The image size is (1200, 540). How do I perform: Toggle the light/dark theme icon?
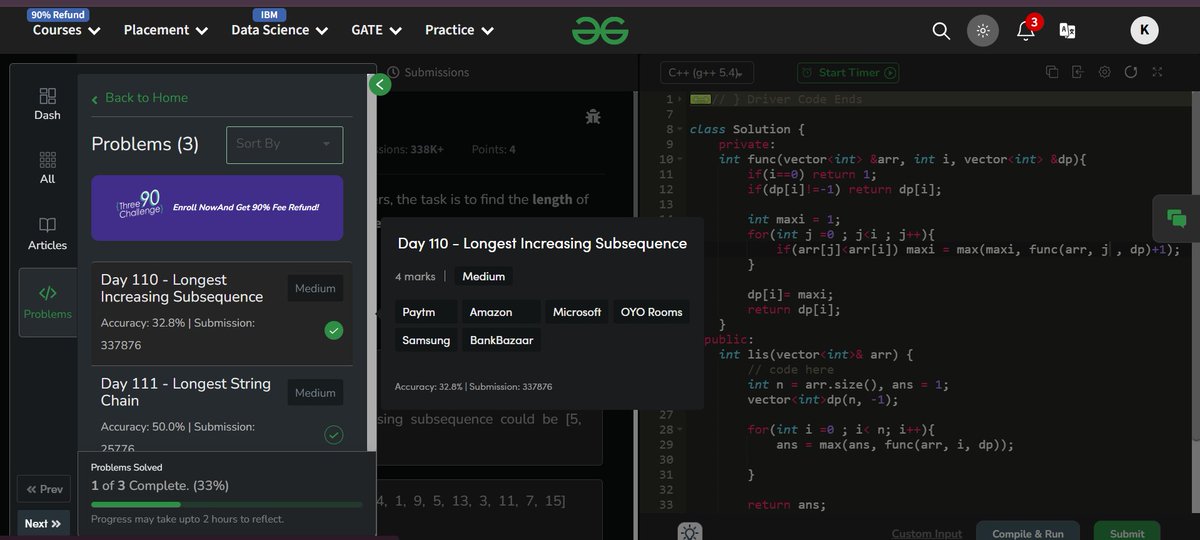coord(983,31)
